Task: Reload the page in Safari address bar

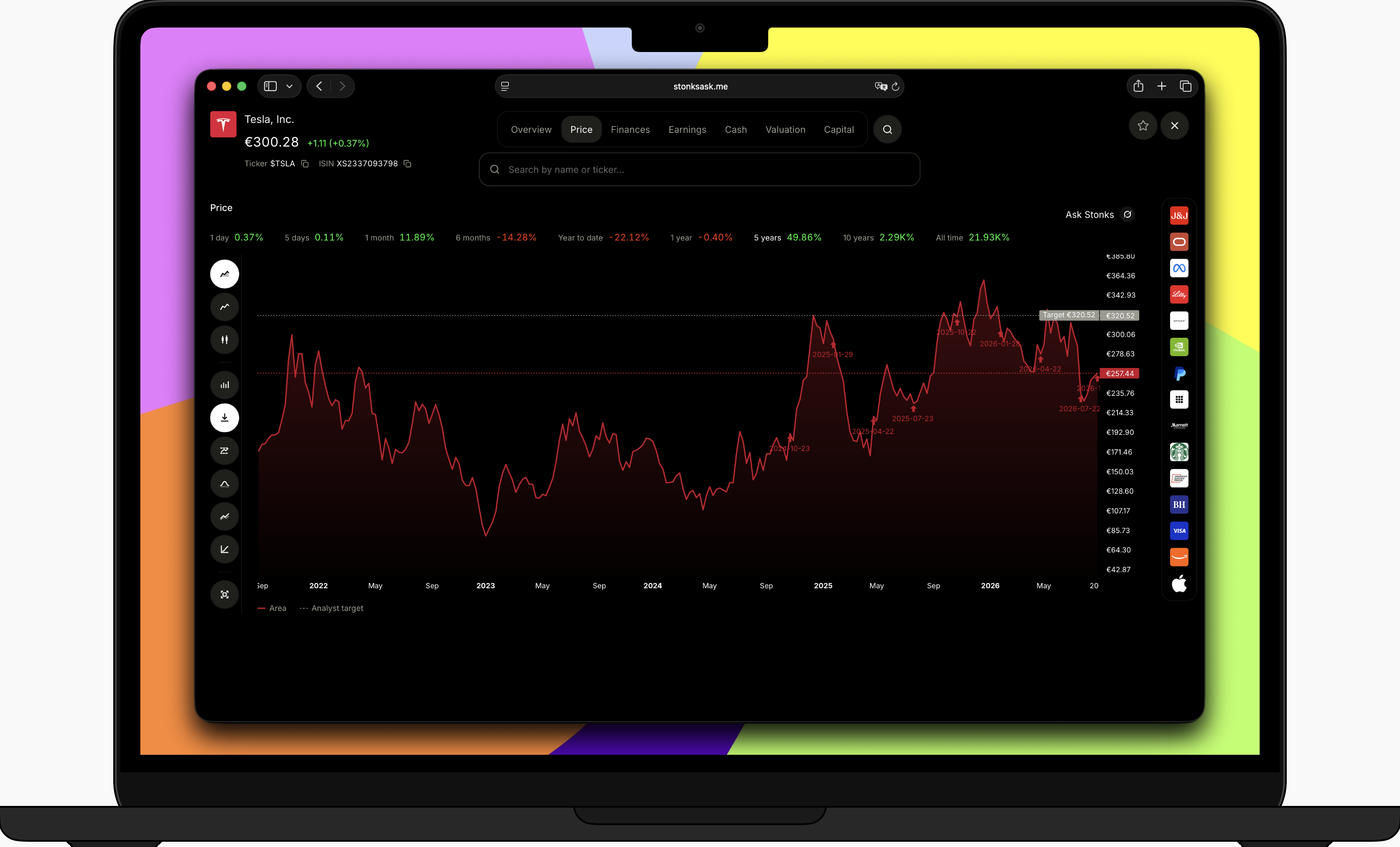Action: tap(895, 87)
